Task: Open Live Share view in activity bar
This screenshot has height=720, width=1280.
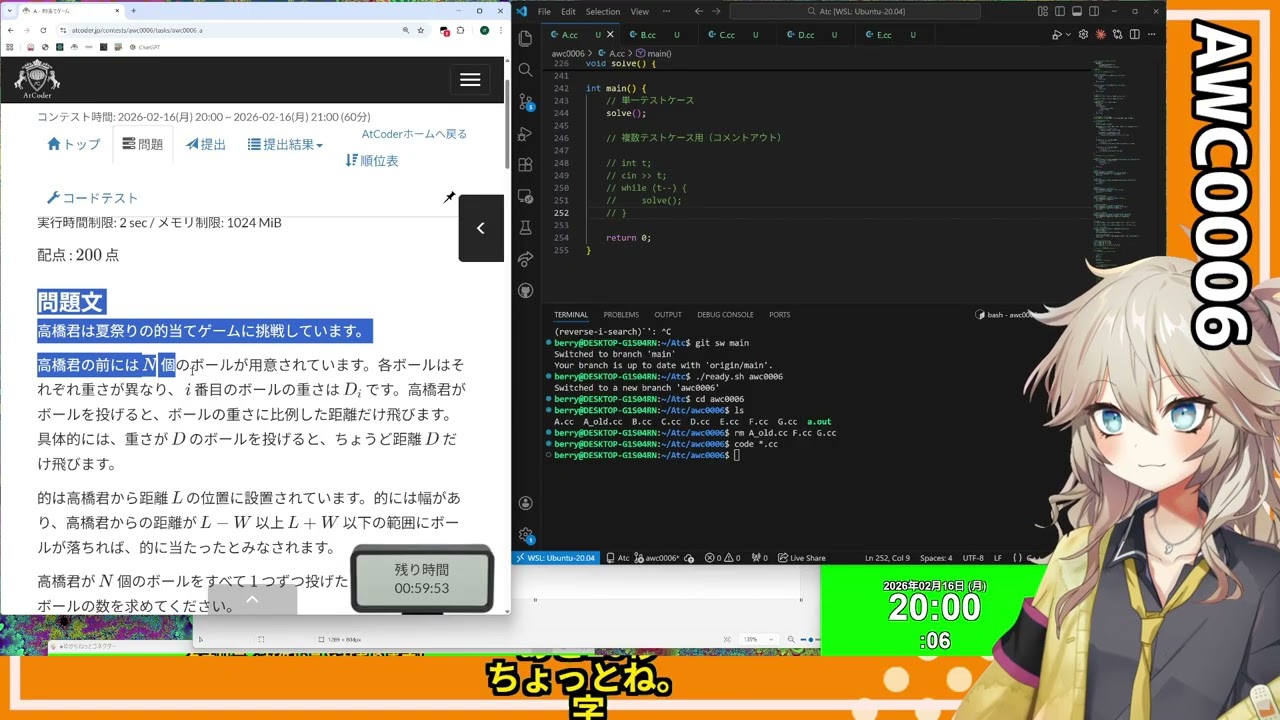Action: 526,259
